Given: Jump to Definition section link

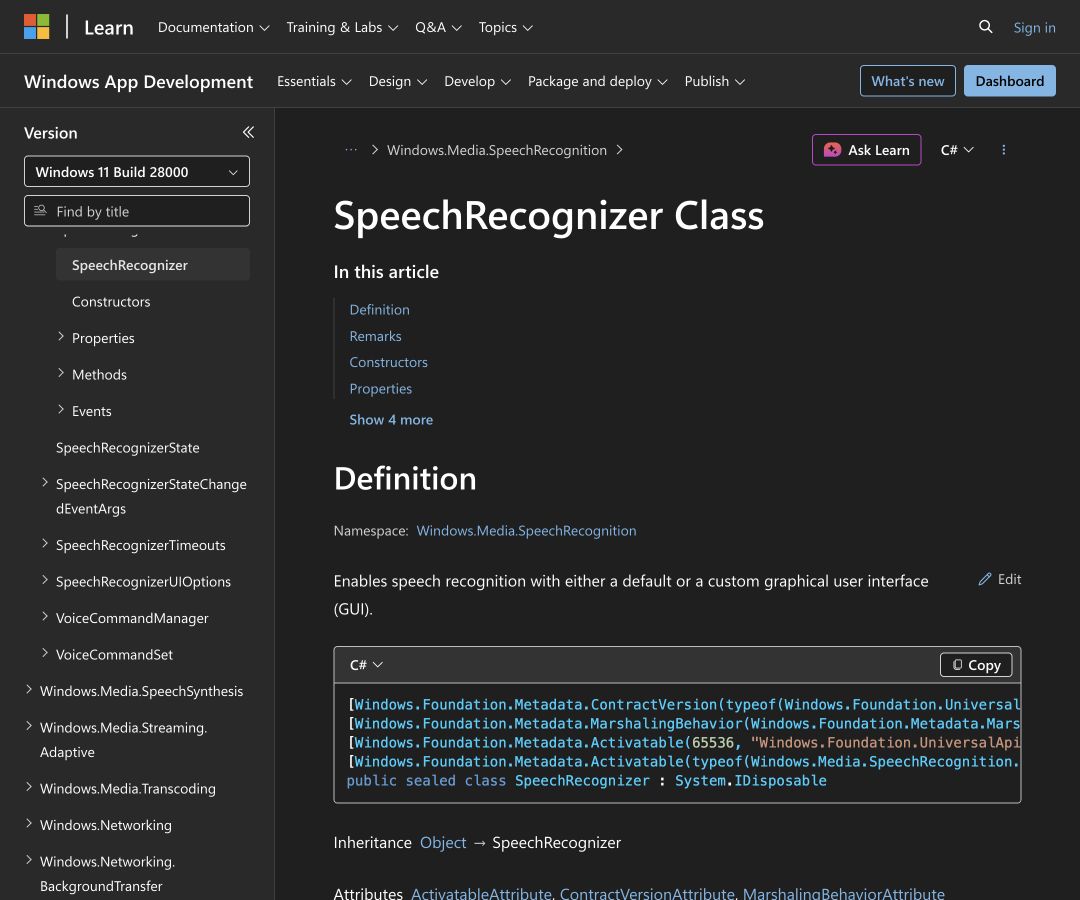Looking at the screenshot, I should [380, 310].
